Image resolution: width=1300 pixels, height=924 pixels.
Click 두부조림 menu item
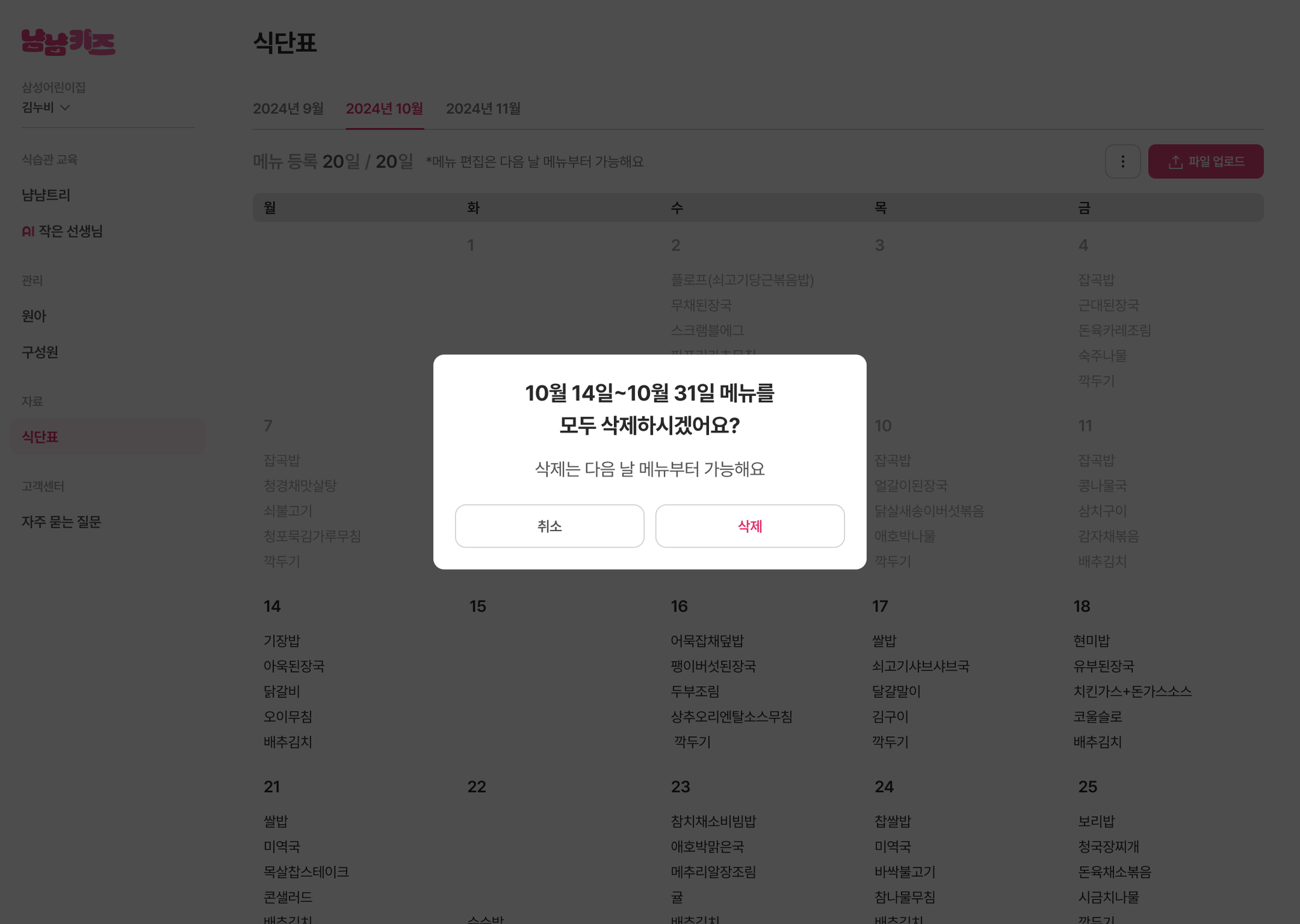click(695, 691)
